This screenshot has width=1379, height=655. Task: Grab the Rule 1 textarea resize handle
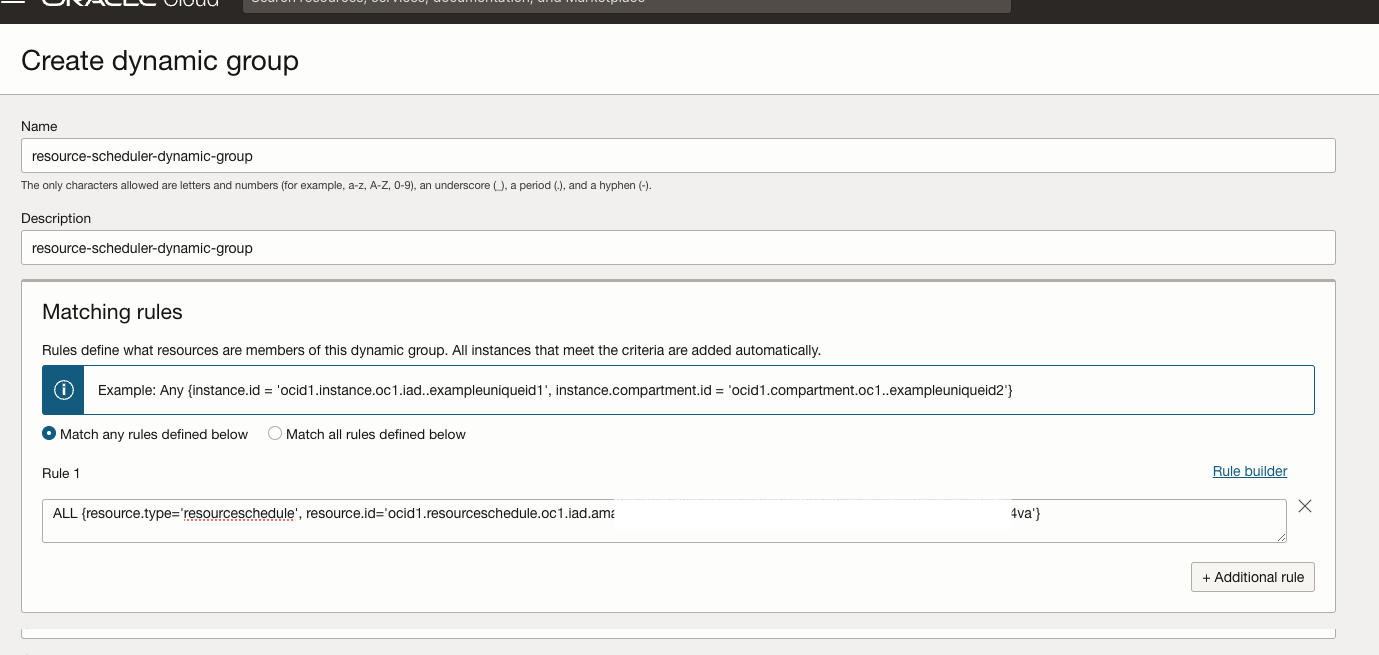[1281, 537]
